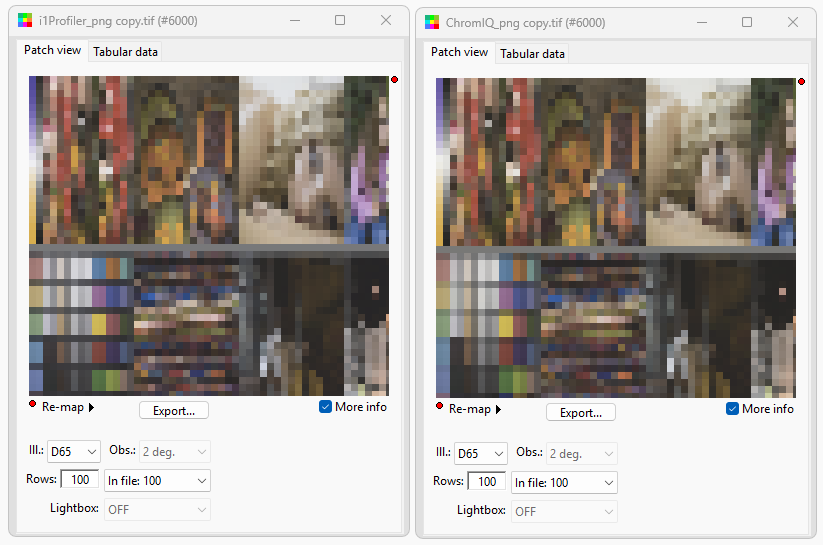Close the i1Profiler_png copy.tif window

[x=386, y=20]
